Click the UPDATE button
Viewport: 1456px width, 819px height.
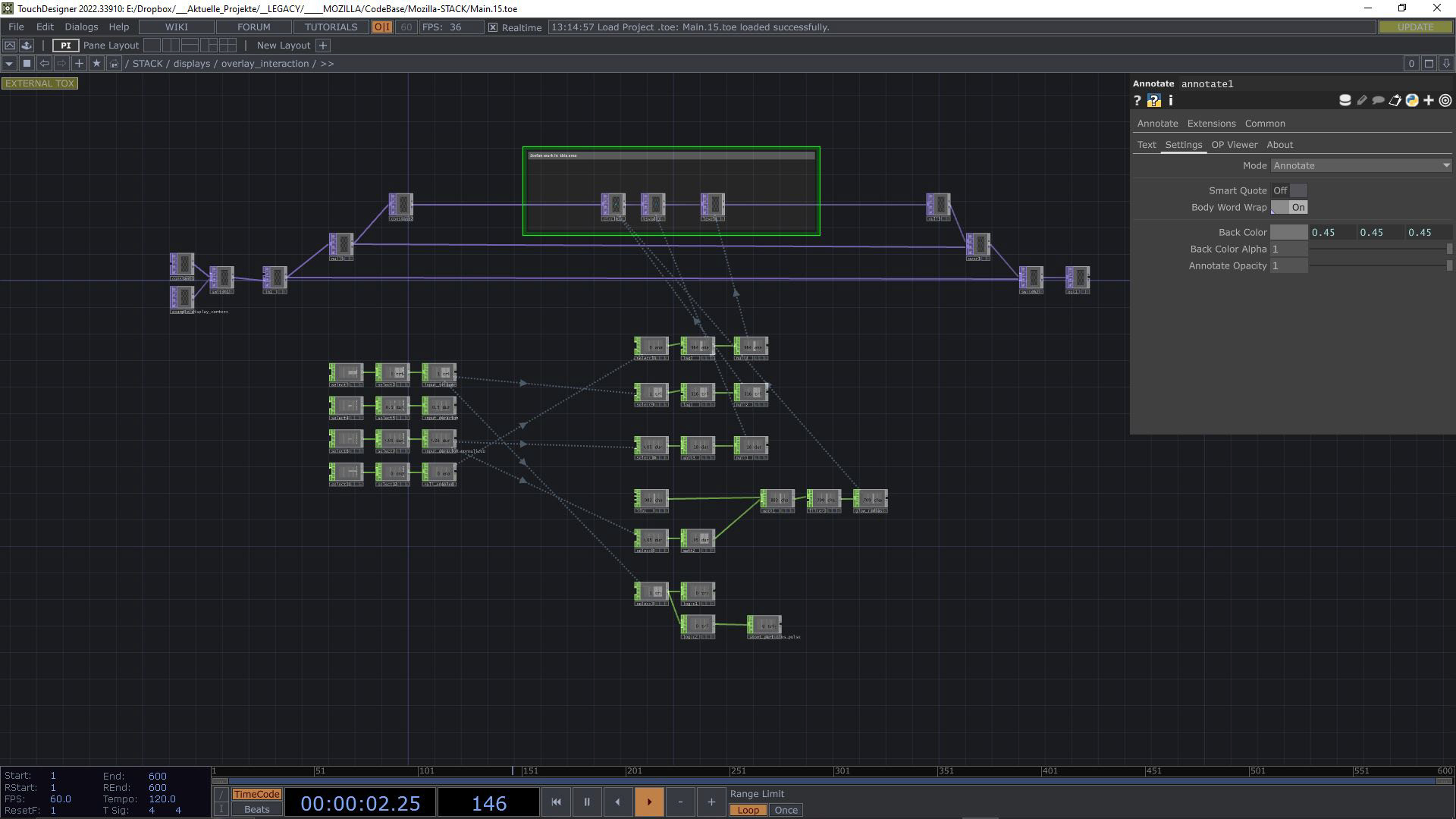click(x=1415, y=27)
